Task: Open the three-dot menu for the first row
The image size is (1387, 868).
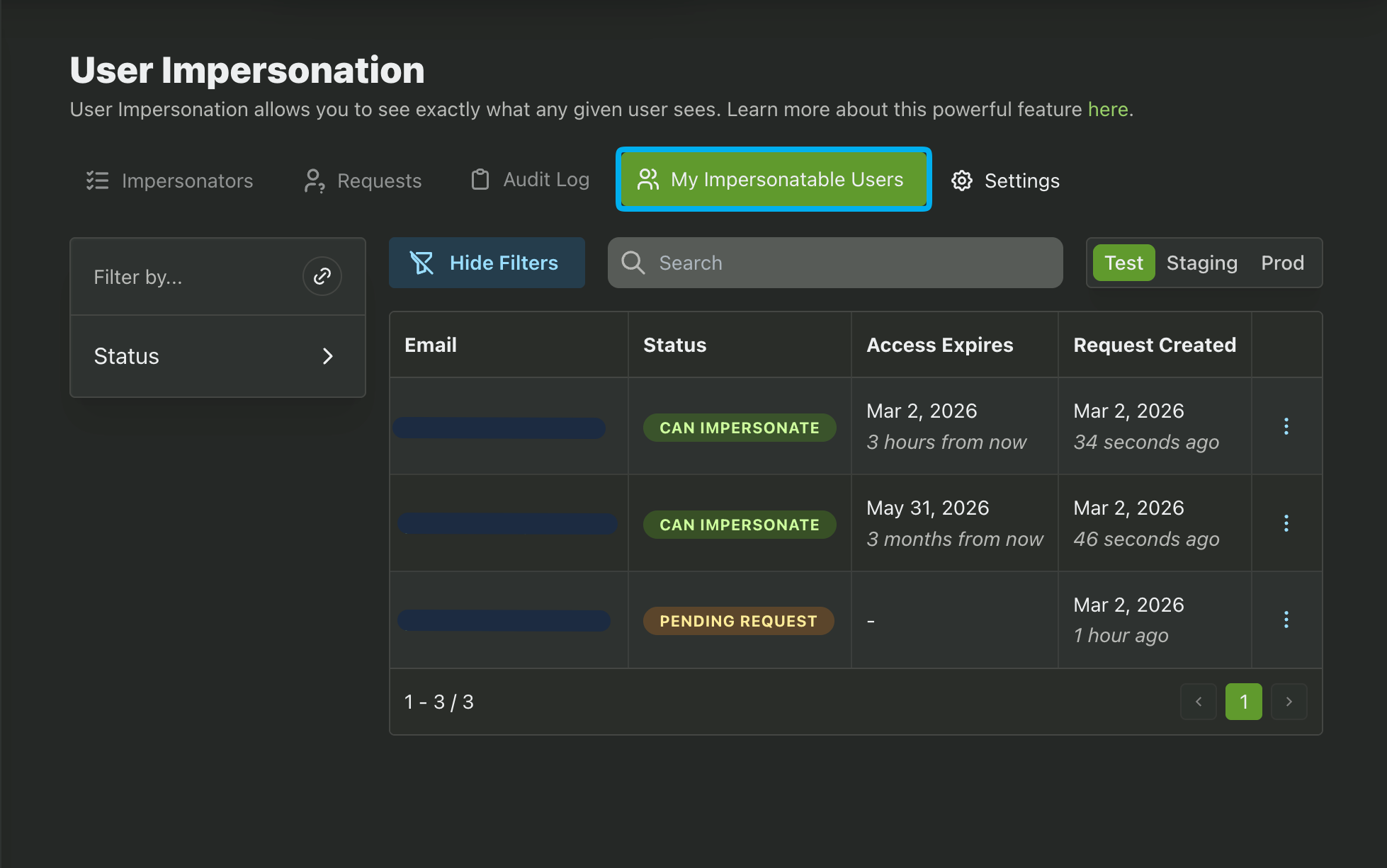Action: coord(1286,426)
